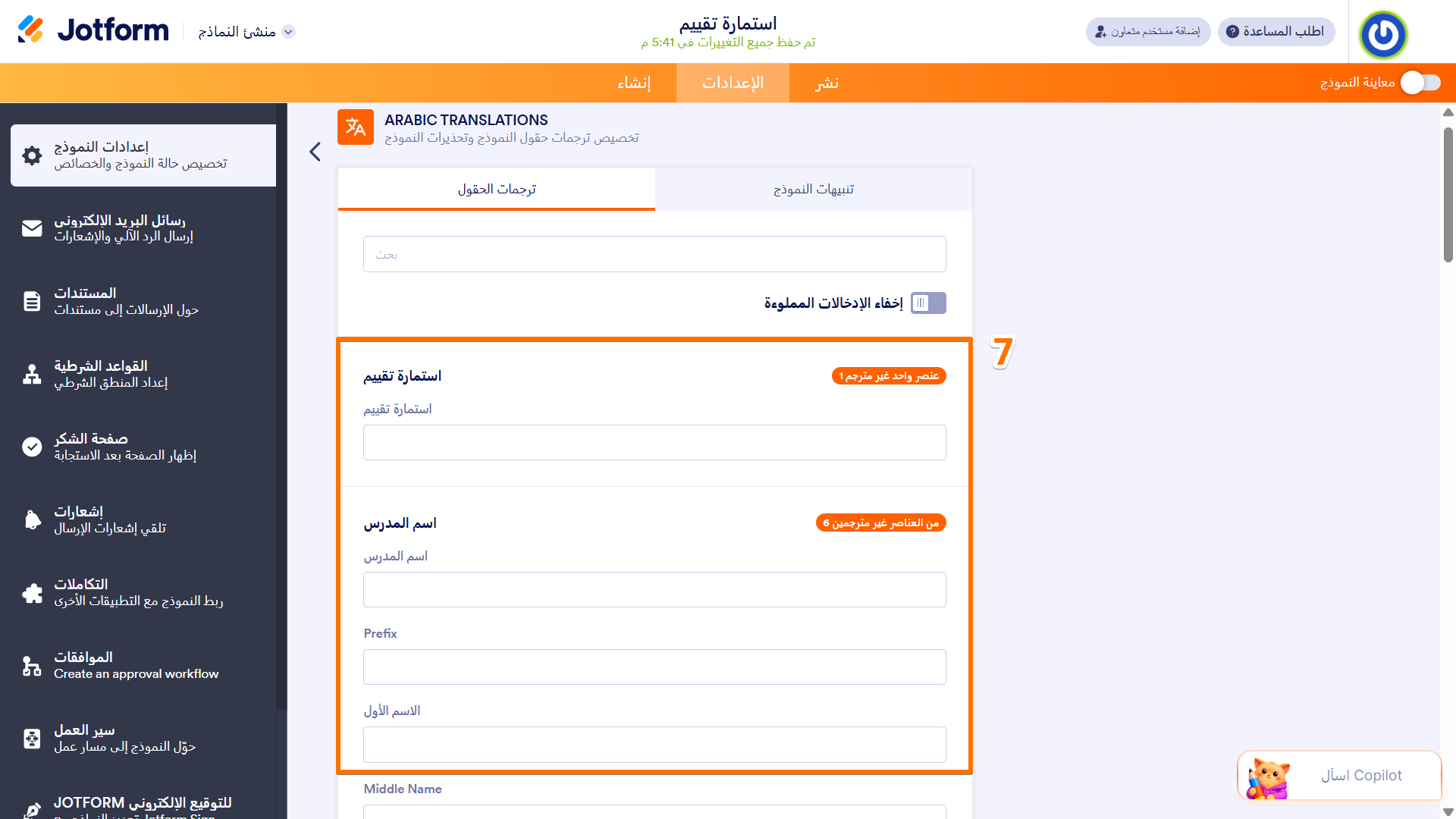Open الموافقات approval workflow icon

(x=32, y=665)
